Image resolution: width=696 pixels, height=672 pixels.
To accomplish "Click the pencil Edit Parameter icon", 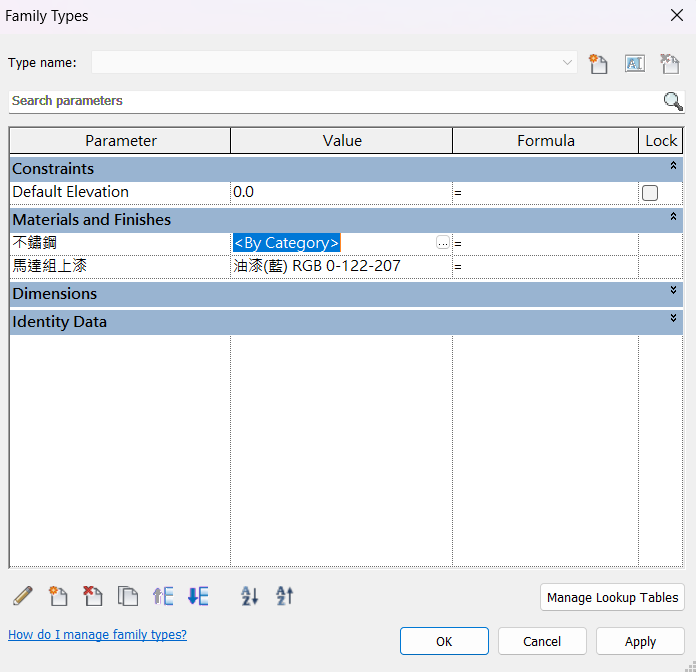I will [23, 597].
